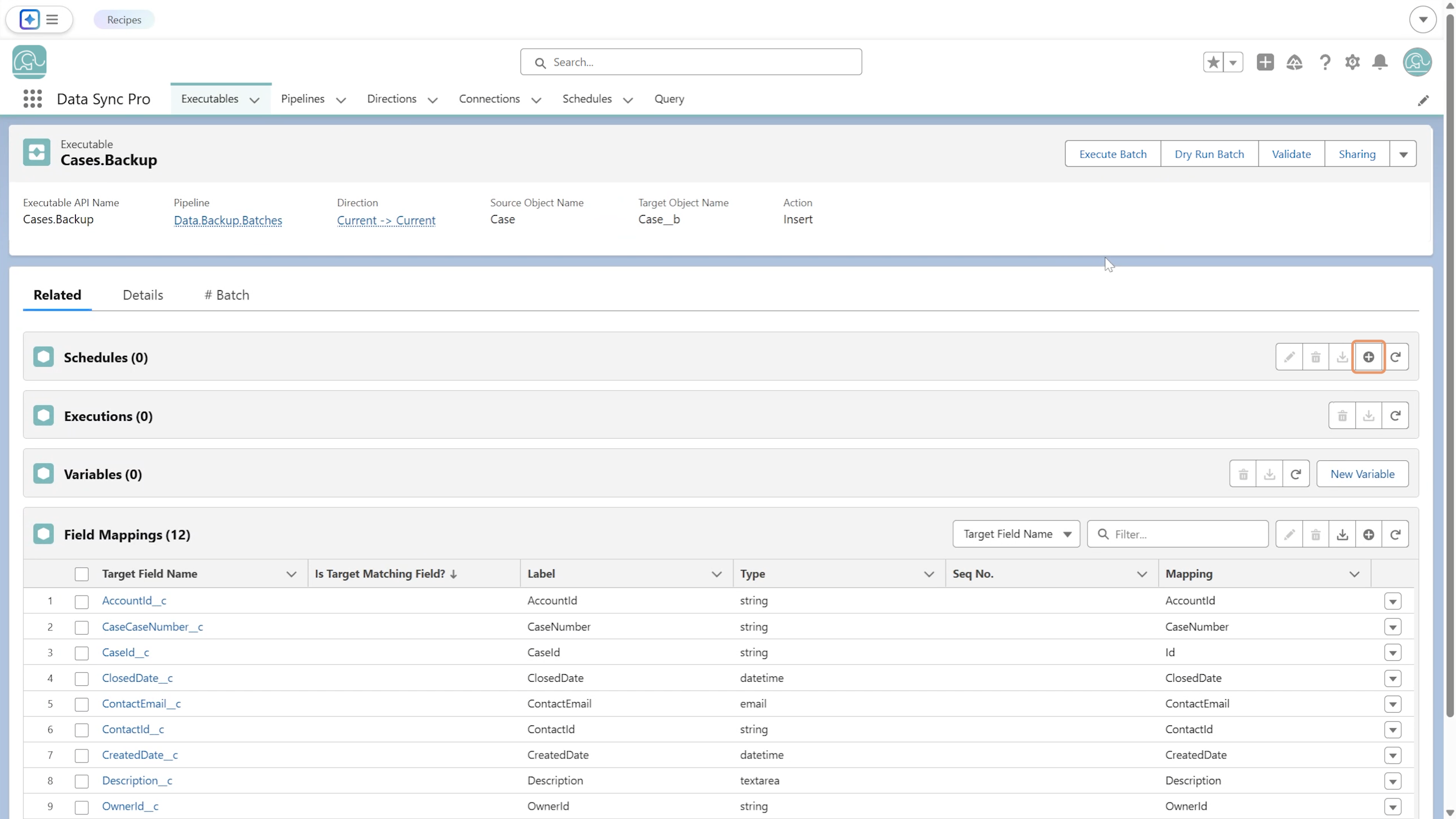Check the ContactId__c row checkbox
The height and width of the screenshot is (819, 1456).
(82, 730)
